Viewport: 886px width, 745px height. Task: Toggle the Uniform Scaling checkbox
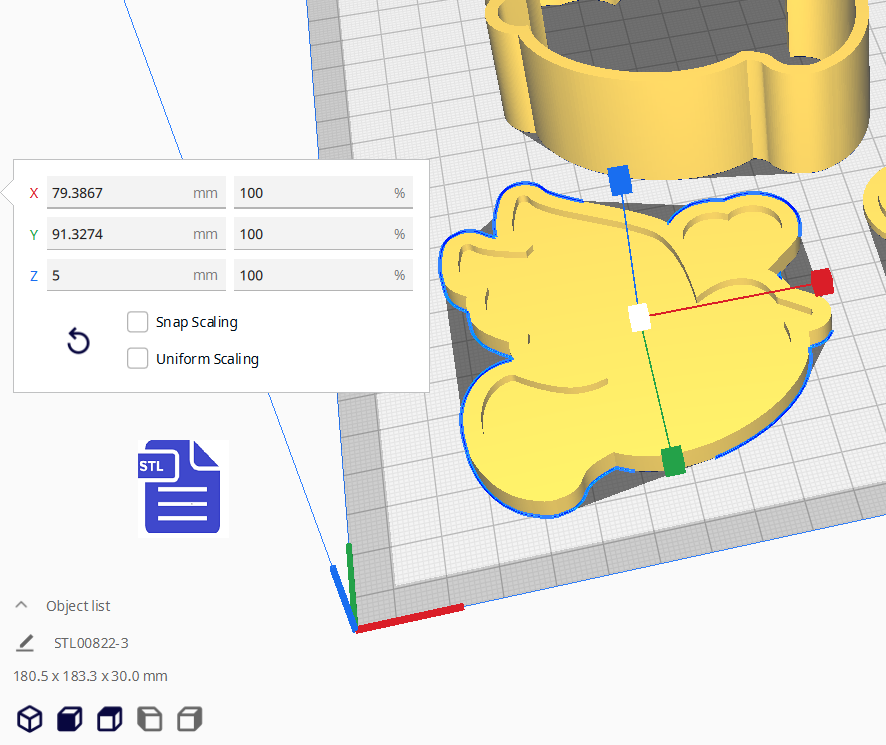(138, 359)
